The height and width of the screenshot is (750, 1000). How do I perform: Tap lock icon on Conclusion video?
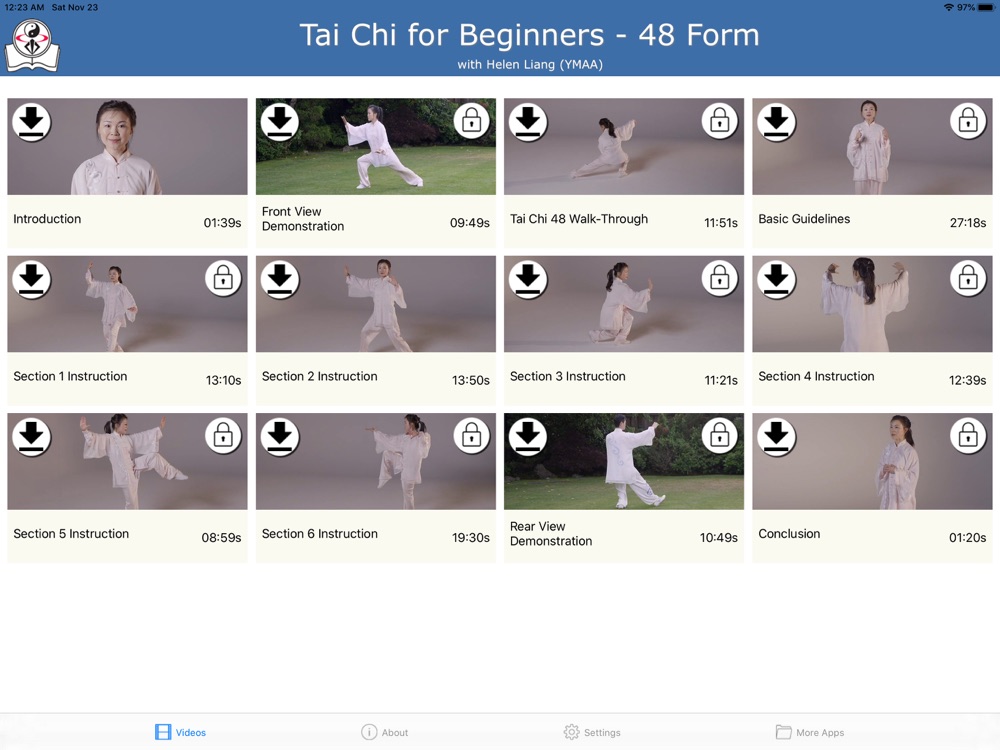point(968,435)
